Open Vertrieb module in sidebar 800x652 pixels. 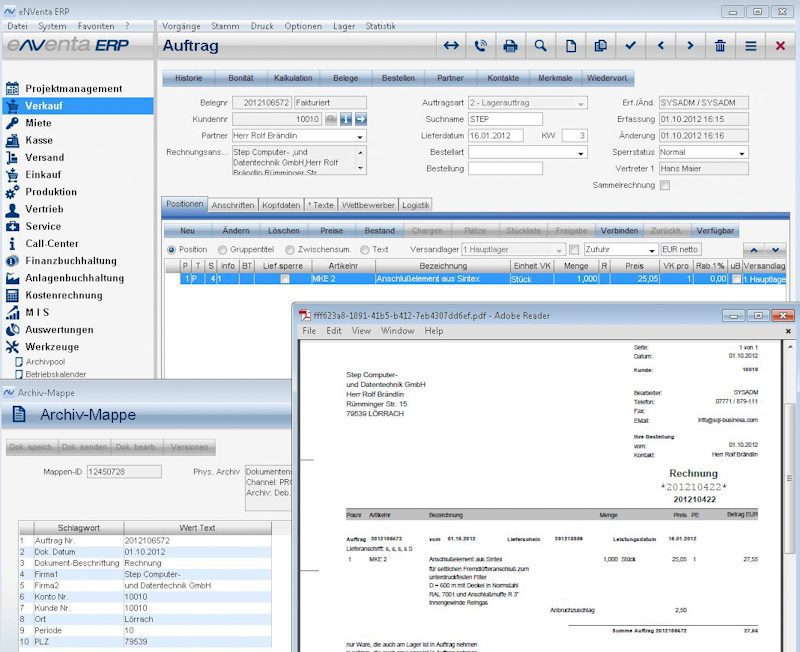(x=44, y=209)
